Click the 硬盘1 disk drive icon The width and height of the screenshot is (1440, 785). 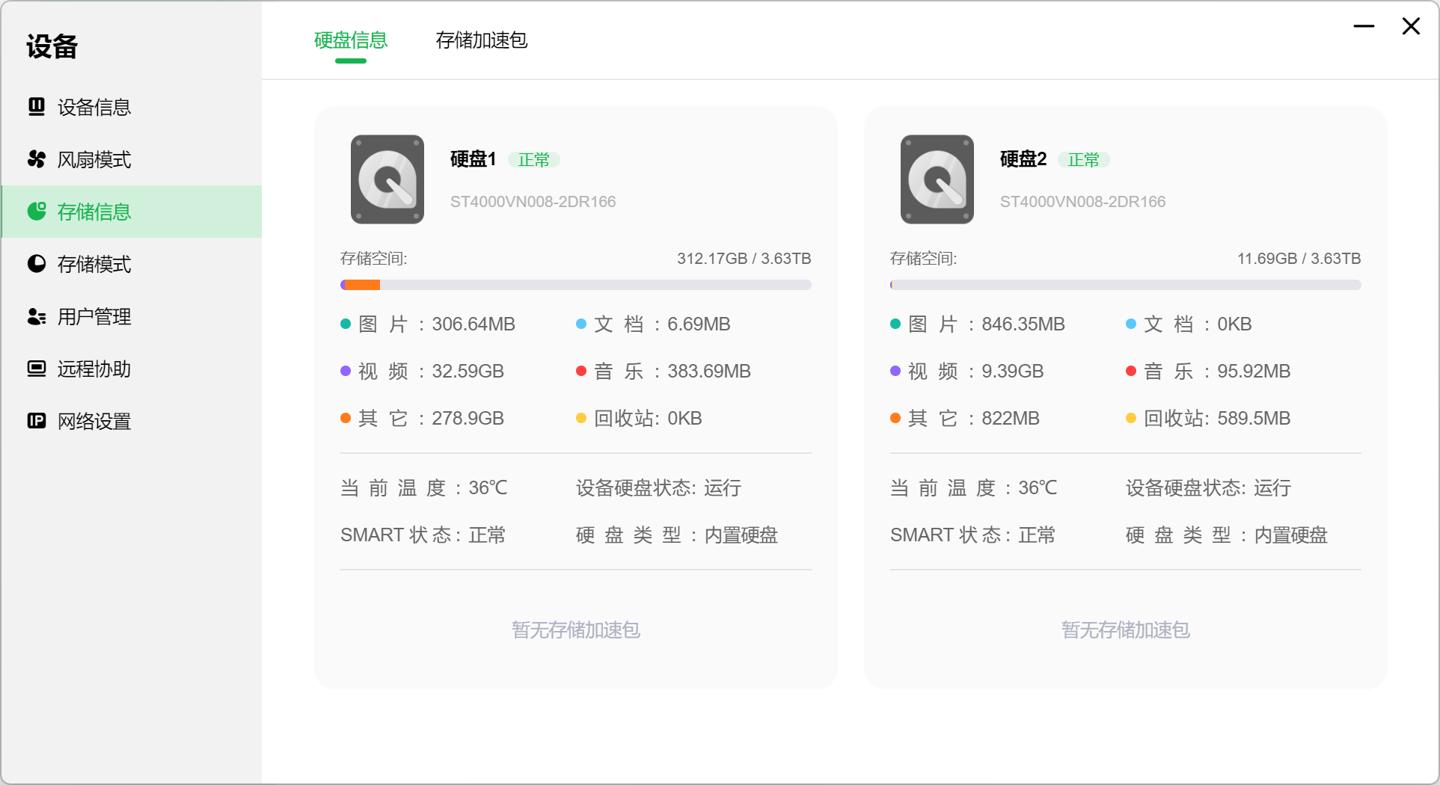click(386, 180)
